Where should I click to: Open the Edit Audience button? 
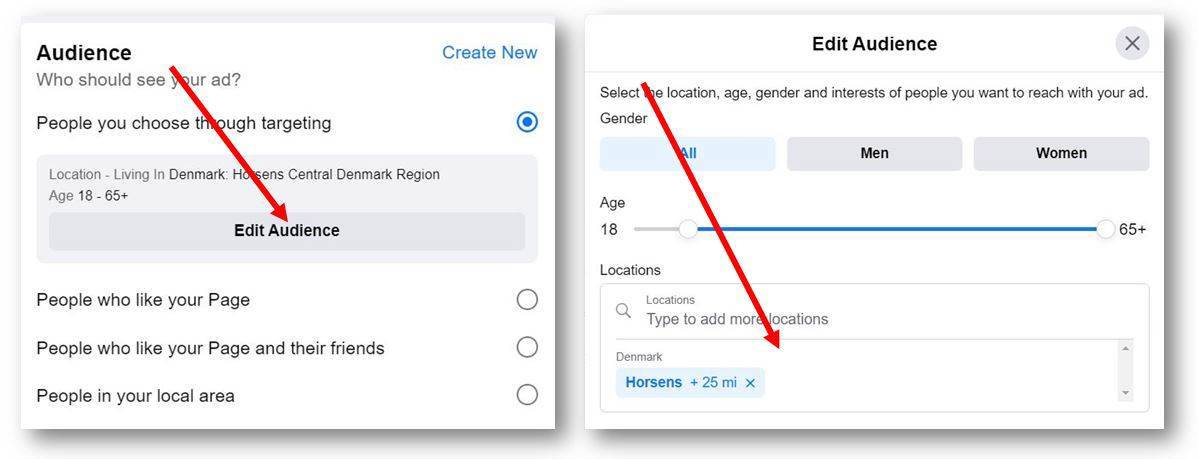(x=287, y=231)
